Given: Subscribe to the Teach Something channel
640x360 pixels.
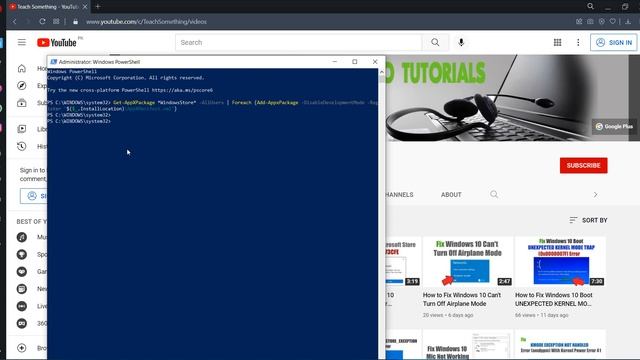Looking at the screenshot, I should pyautogui.click(x=583, y=165).
